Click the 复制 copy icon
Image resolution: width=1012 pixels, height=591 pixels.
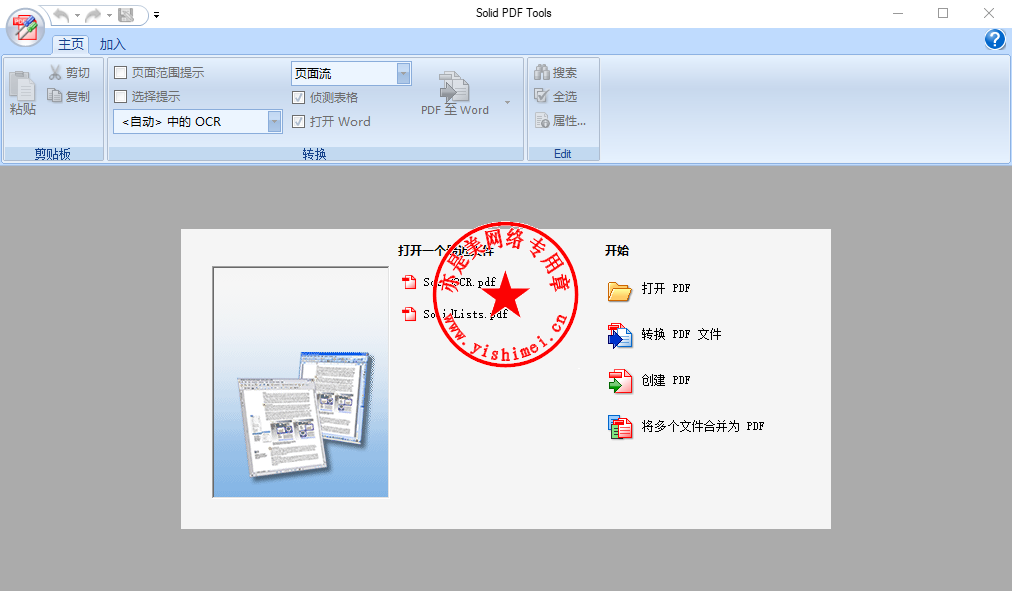pyautogui.click(x=56, y=96)
